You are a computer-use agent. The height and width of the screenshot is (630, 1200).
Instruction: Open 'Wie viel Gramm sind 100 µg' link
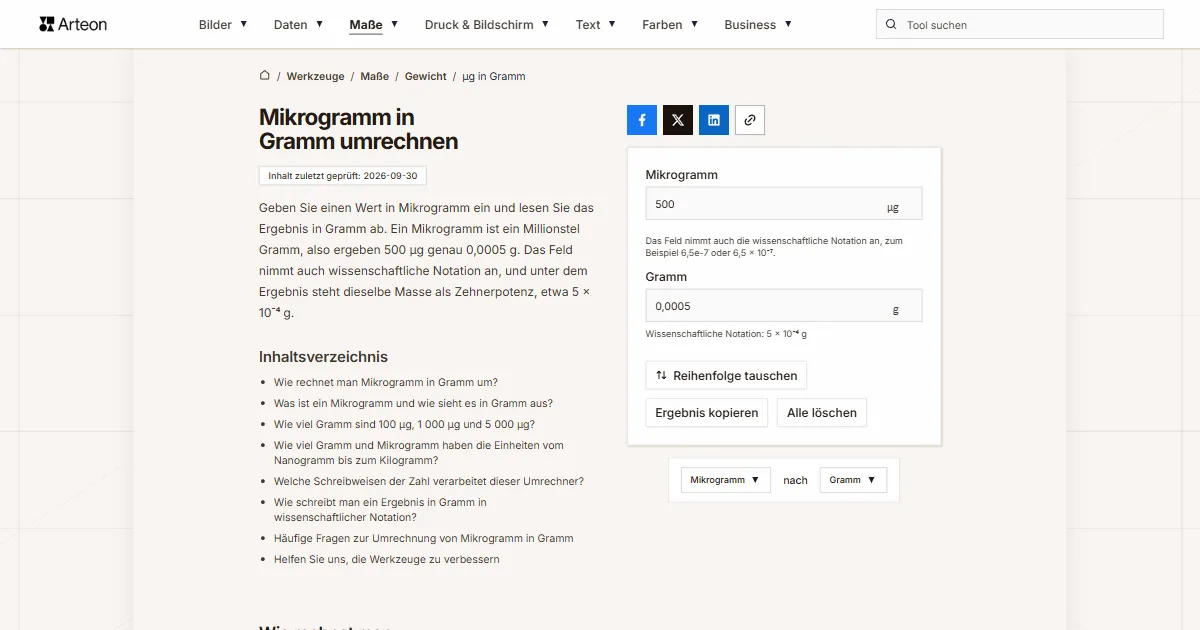404,424
